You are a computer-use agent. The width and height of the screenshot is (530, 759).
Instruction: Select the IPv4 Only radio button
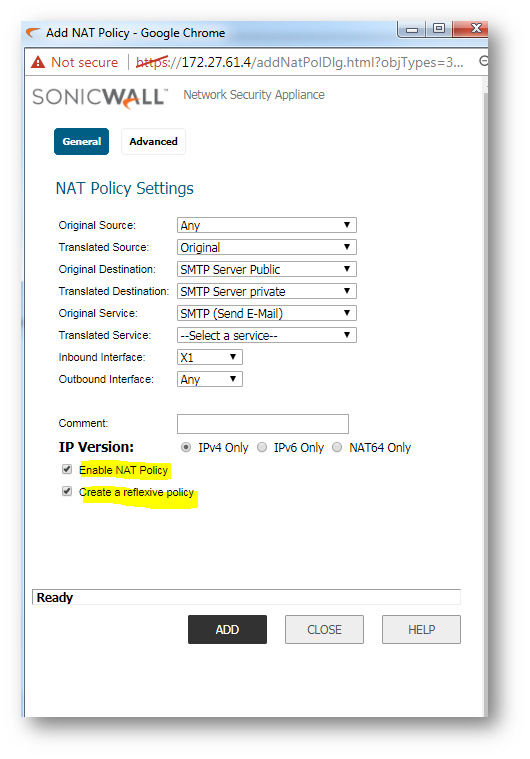pos(186,447)
